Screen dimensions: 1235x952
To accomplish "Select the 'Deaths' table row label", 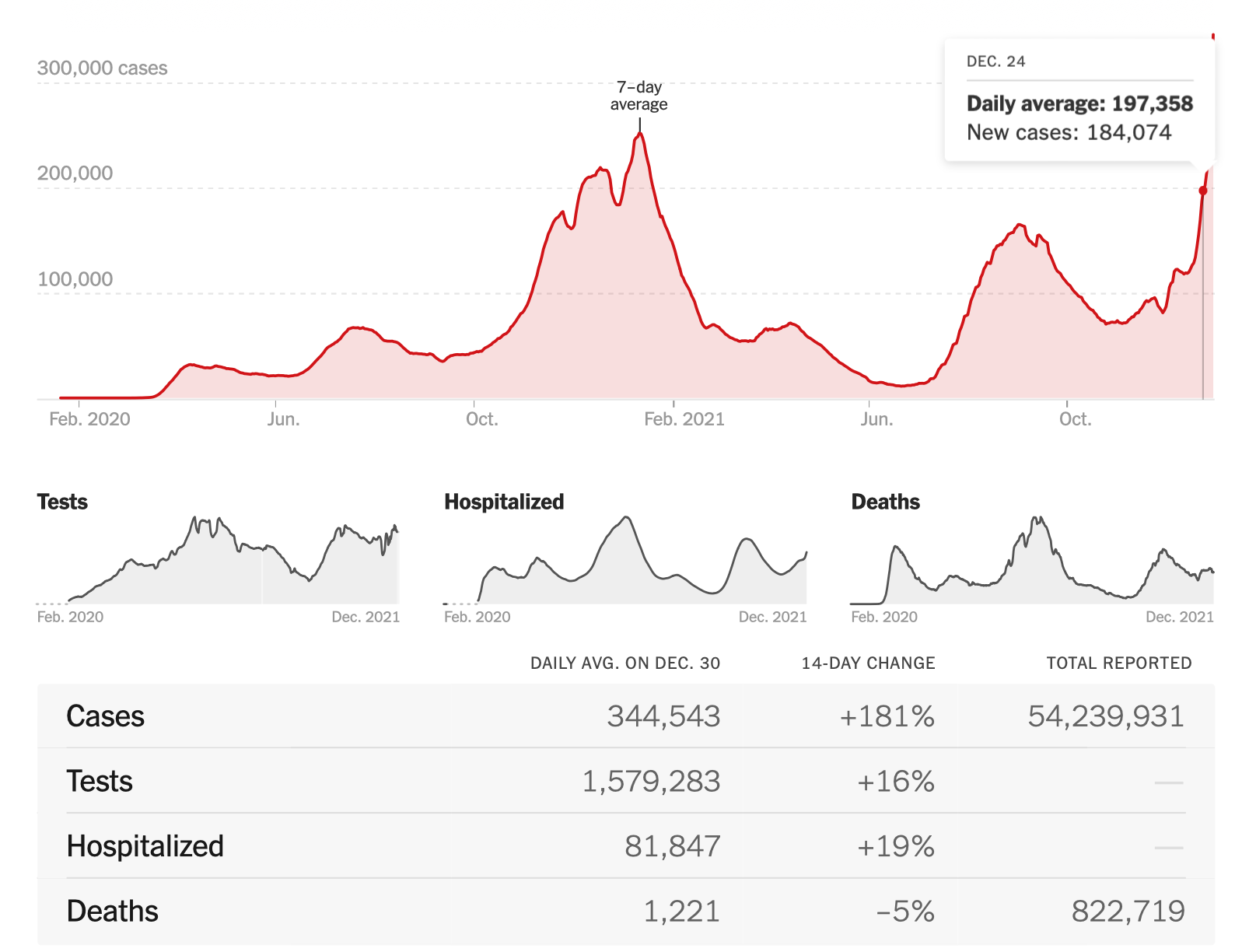I will pyautogui.click(x=112, y=911).
